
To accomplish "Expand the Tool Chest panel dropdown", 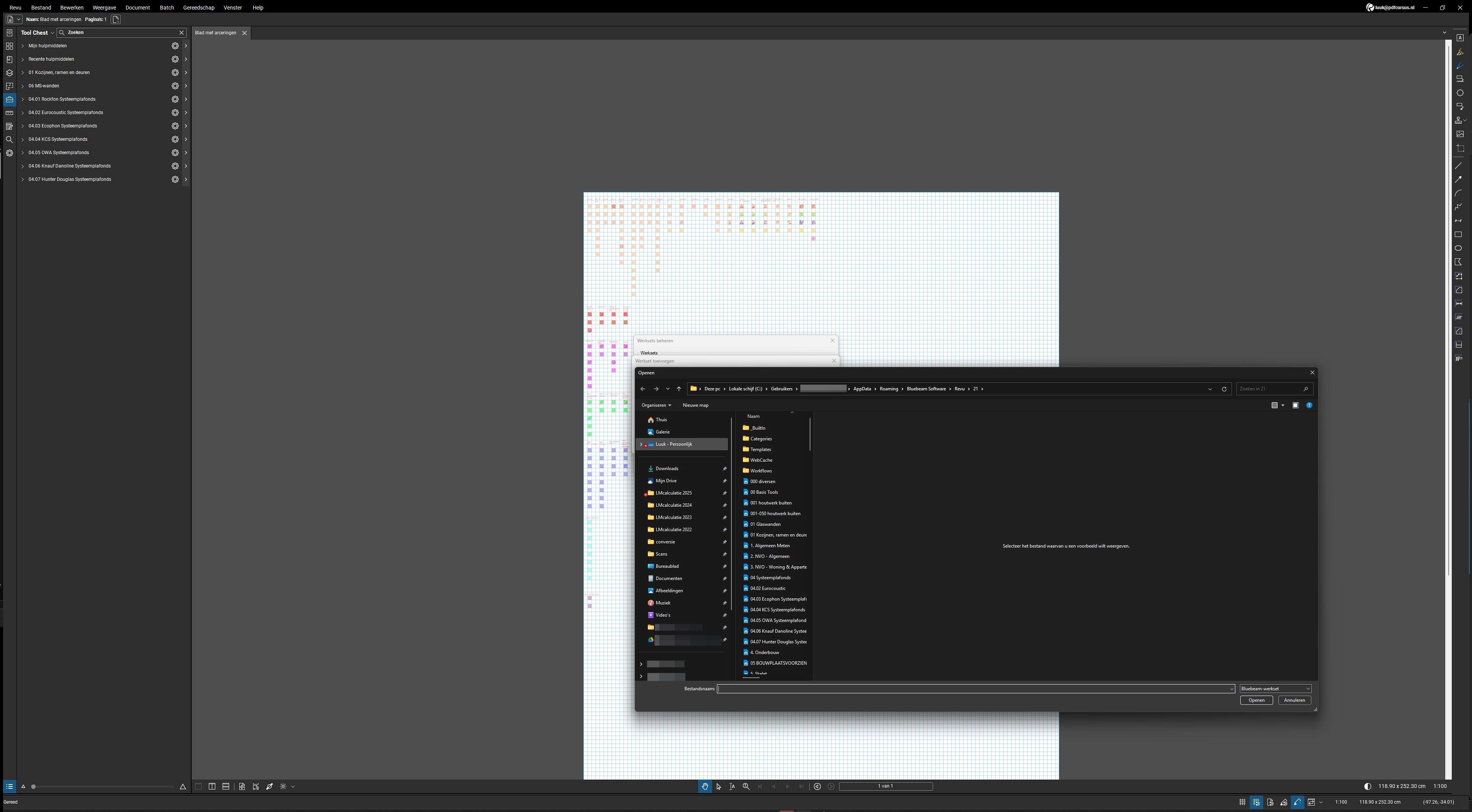I will coord(52,33).
